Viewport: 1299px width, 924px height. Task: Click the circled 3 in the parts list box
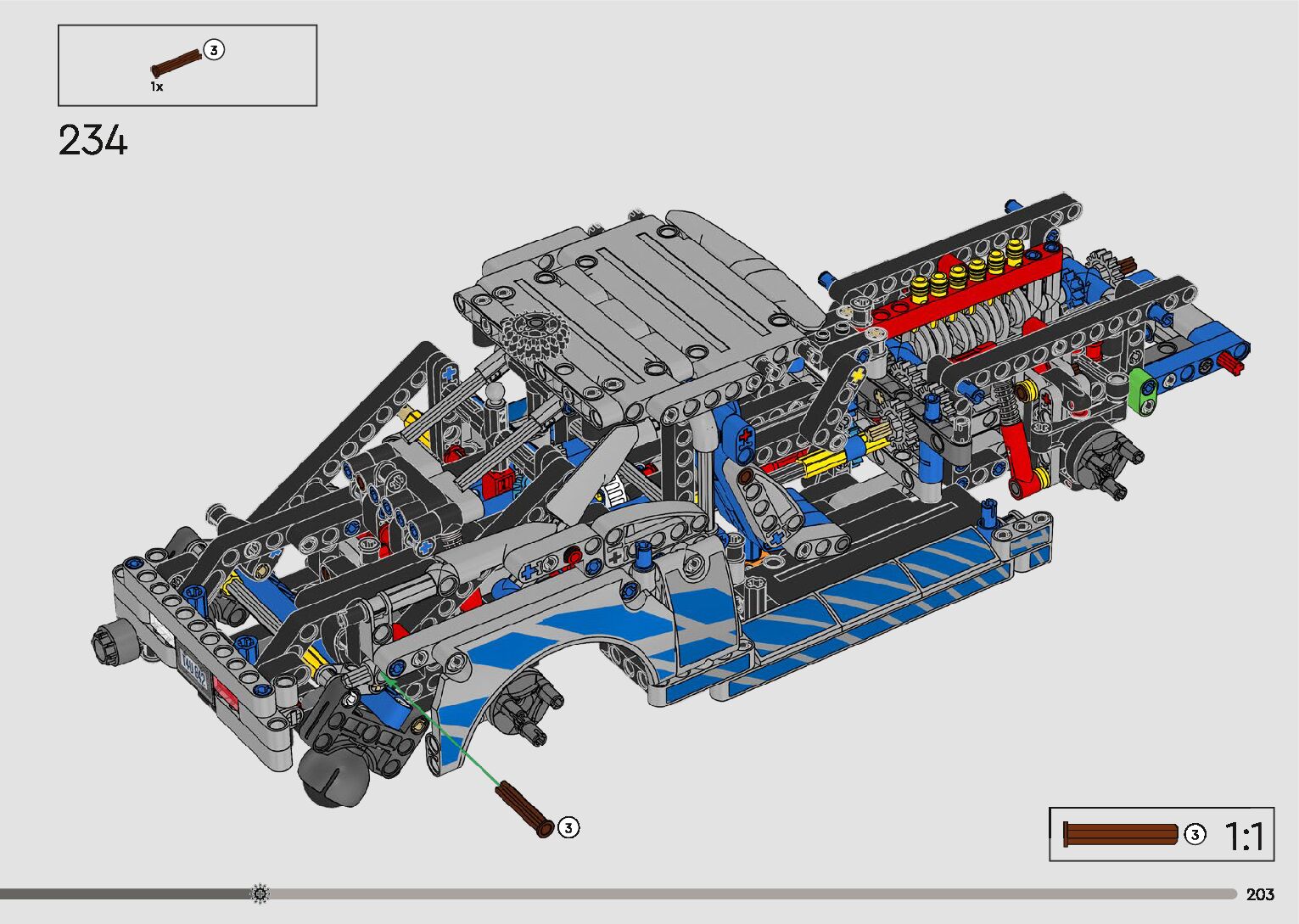click(x=214, y=51)
